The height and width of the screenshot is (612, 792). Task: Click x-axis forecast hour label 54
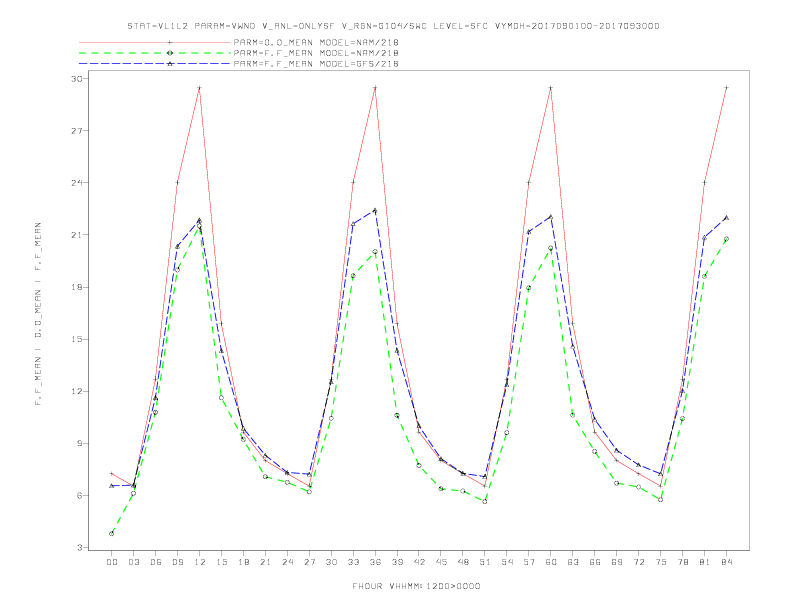pos(507,562)
